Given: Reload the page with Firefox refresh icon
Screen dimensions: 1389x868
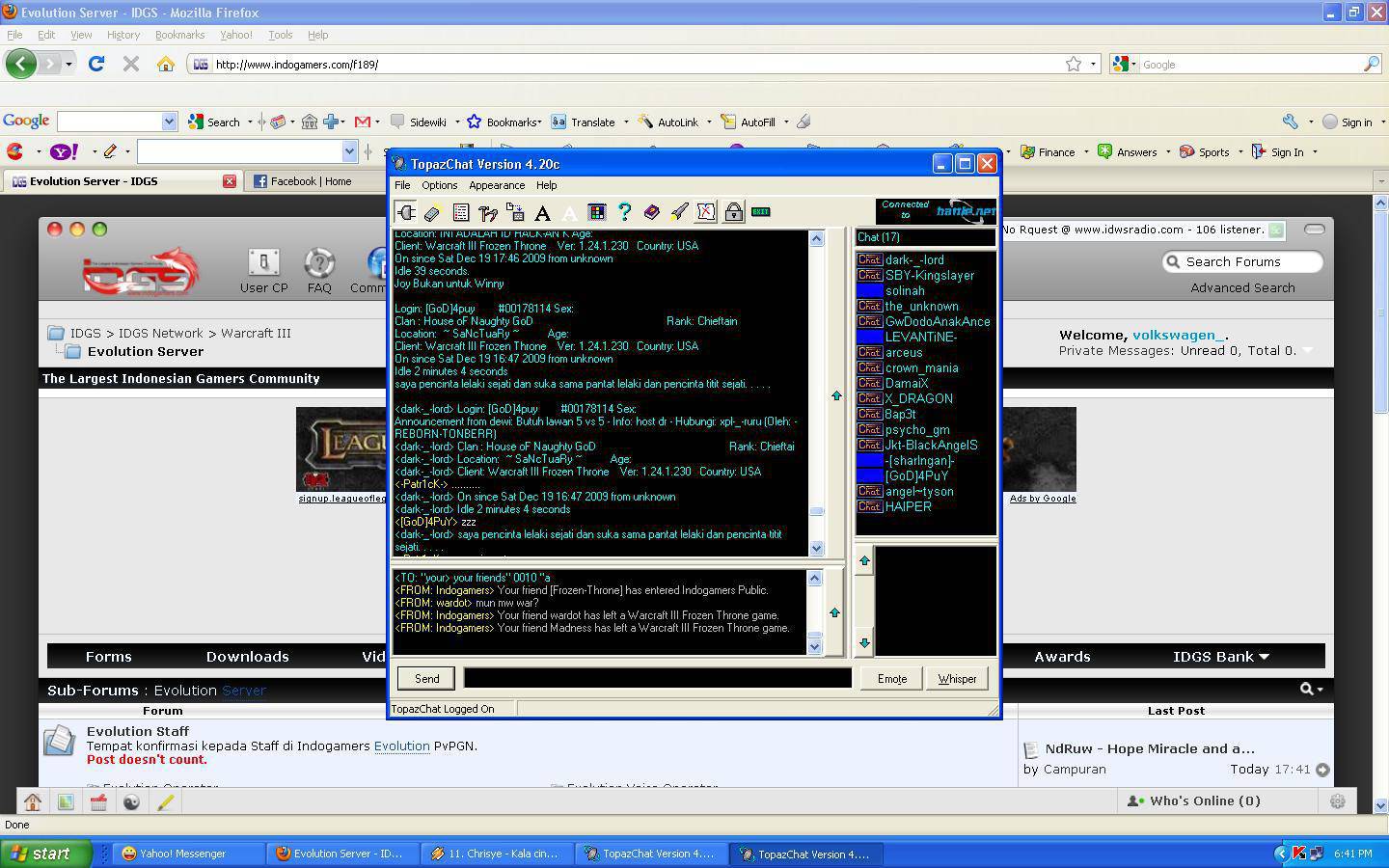Looking at the screenshot, I should coord(95,64).
